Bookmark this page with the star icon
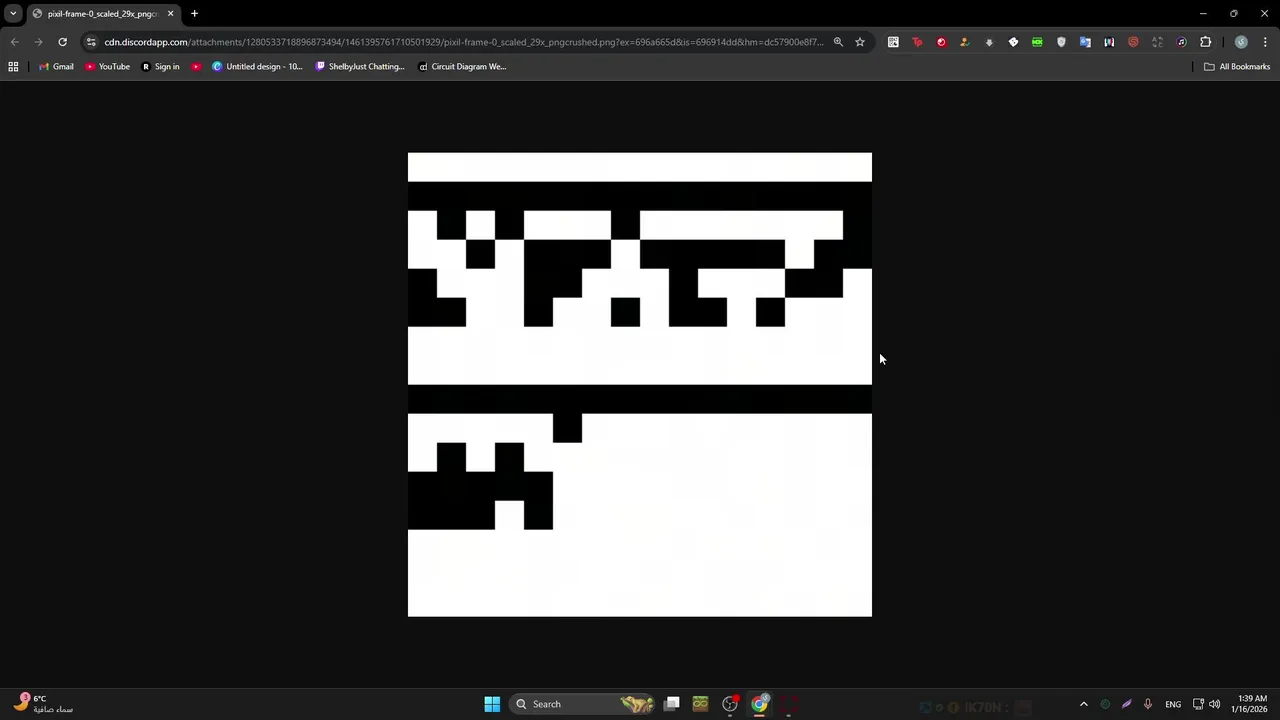This screenshot has height=720, width=1280. tap(859, 42)
